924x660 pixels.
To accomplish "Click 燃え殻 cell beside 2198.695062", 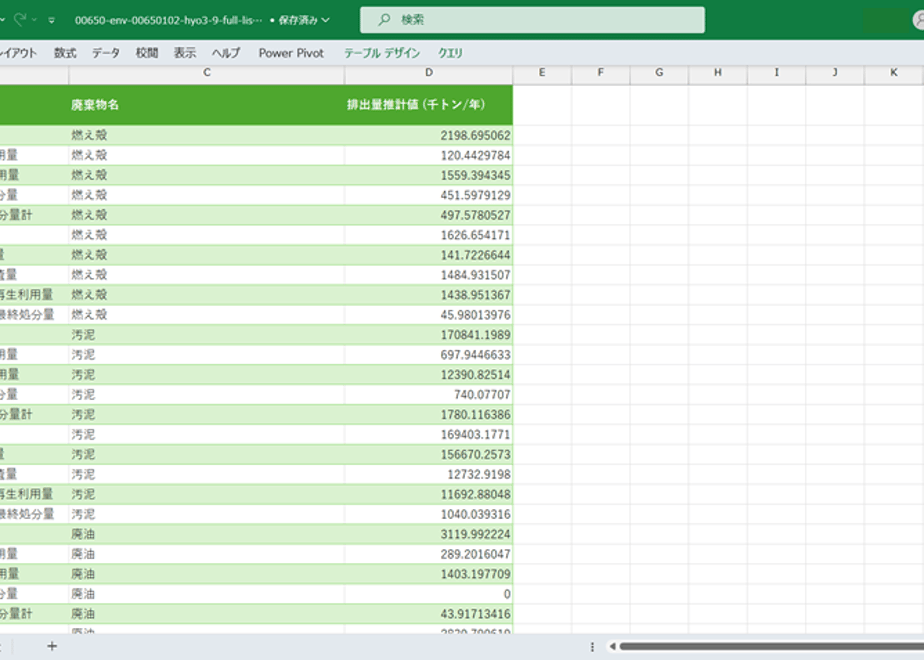I will (x=206, y=136).
